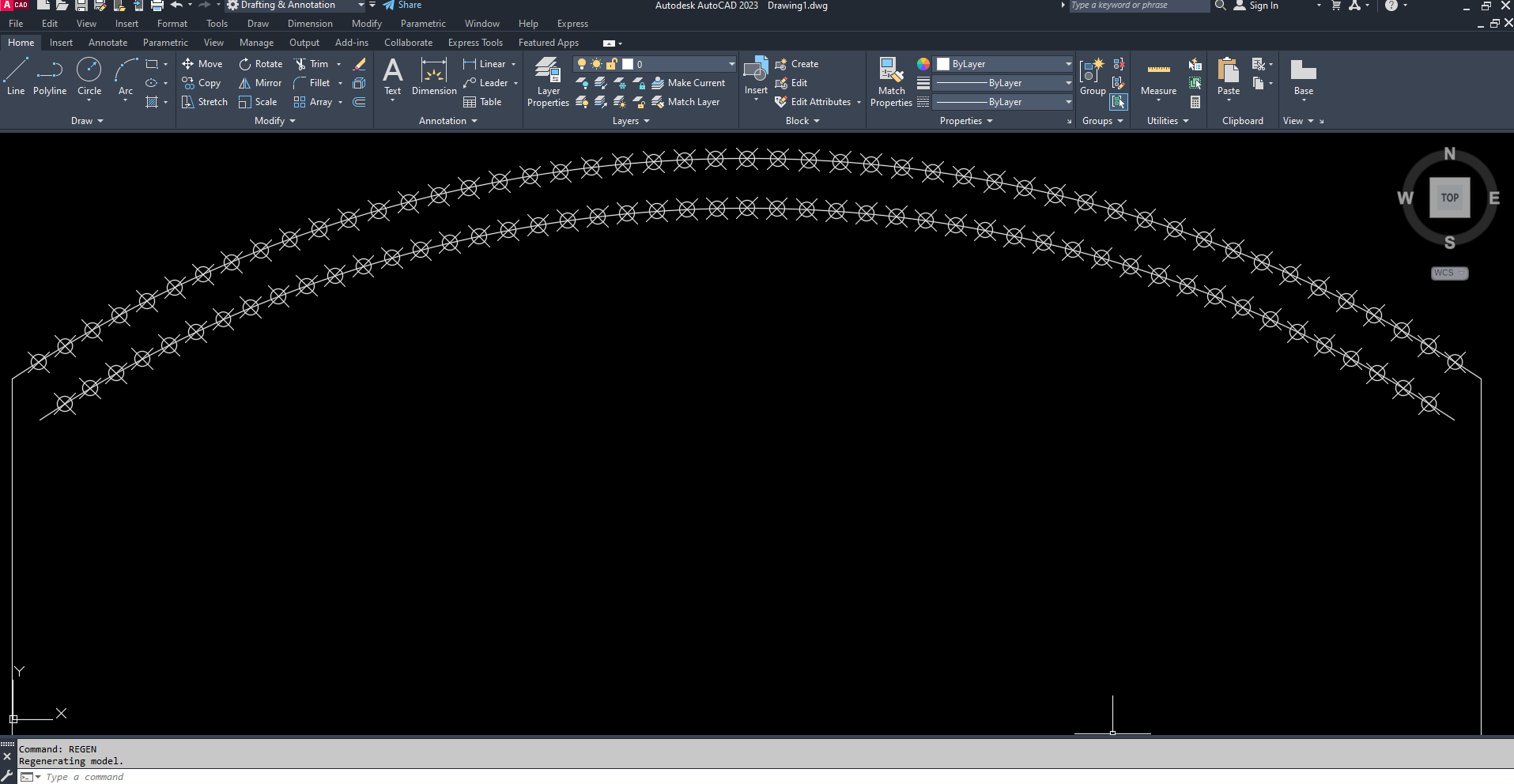Click the object color wheel swatch
The width and height of the screenshot is (1514, 784).
923,64
